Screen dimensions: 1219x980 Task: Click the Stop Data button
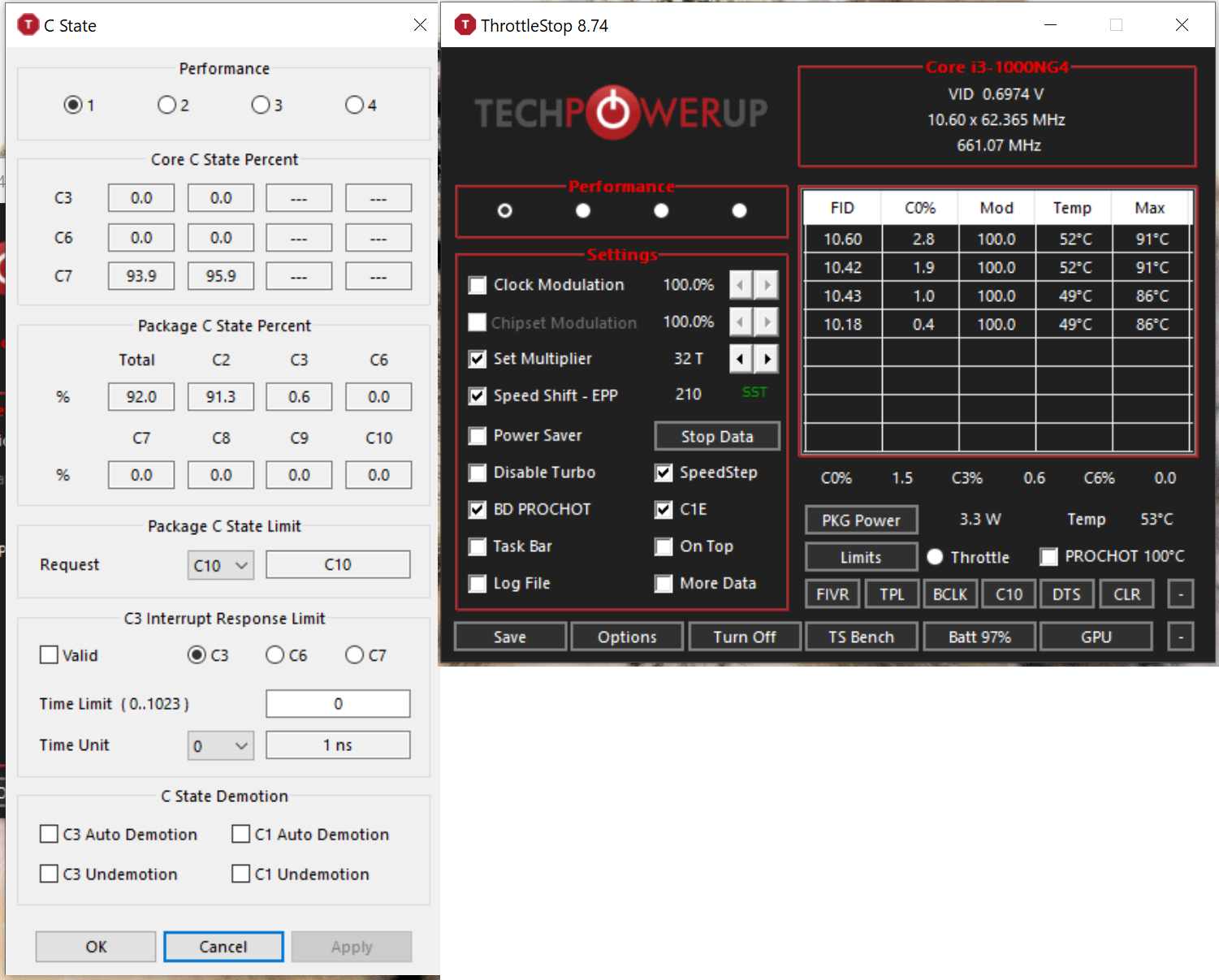point(717,436)
